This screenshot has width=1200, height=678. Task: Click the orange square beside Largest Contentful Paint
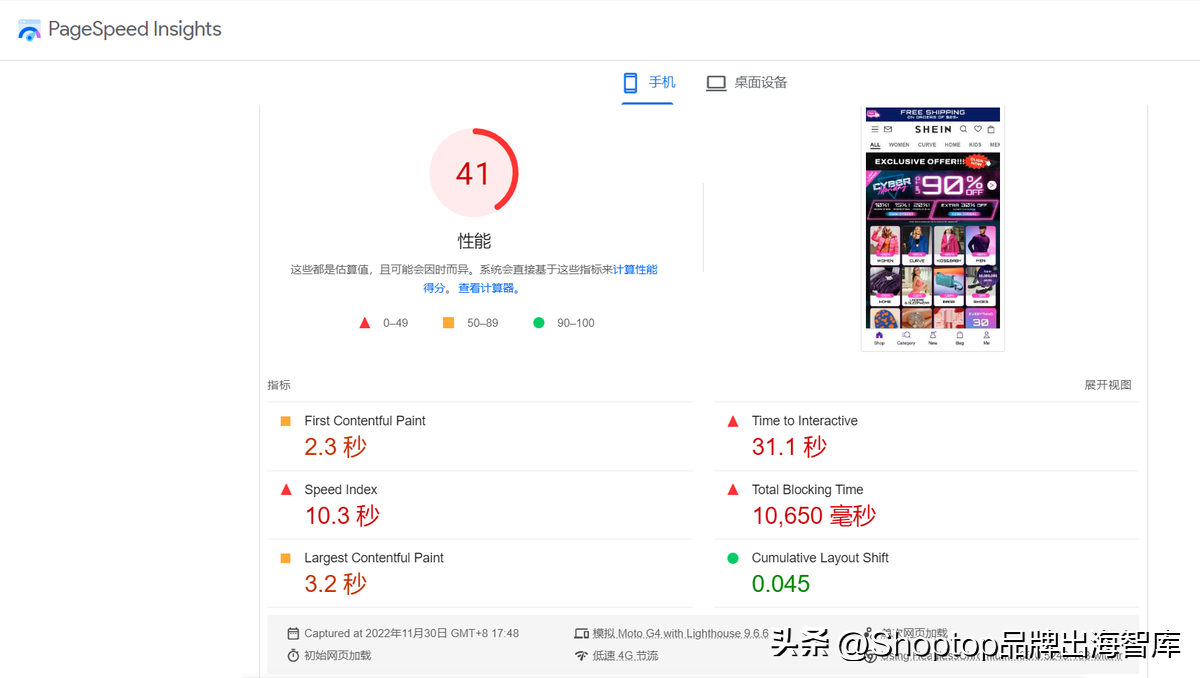(286, 558)
